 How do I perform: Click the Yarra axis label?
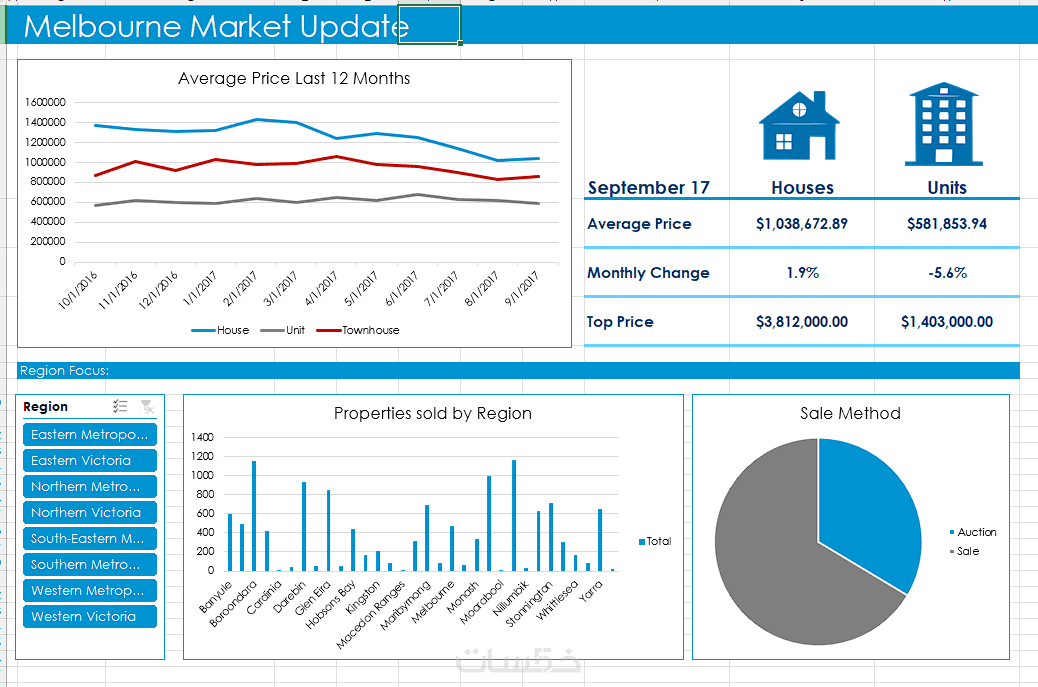click(590, 590)
